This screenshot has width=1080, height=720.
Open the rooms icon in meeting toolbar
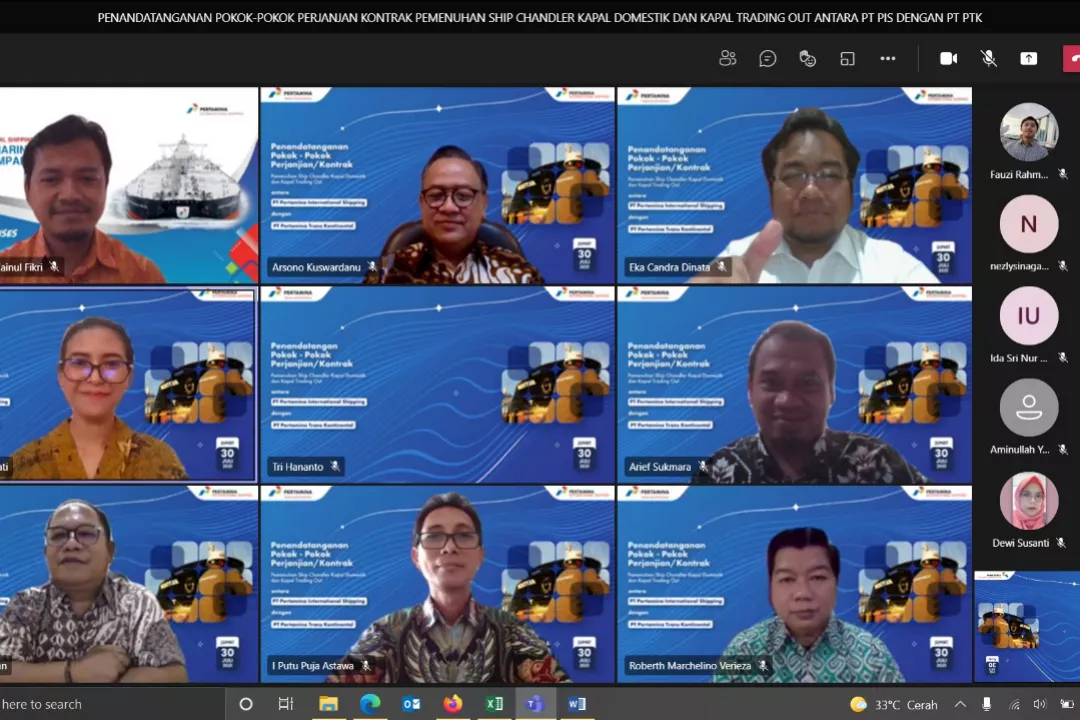[x=847, y=59]
